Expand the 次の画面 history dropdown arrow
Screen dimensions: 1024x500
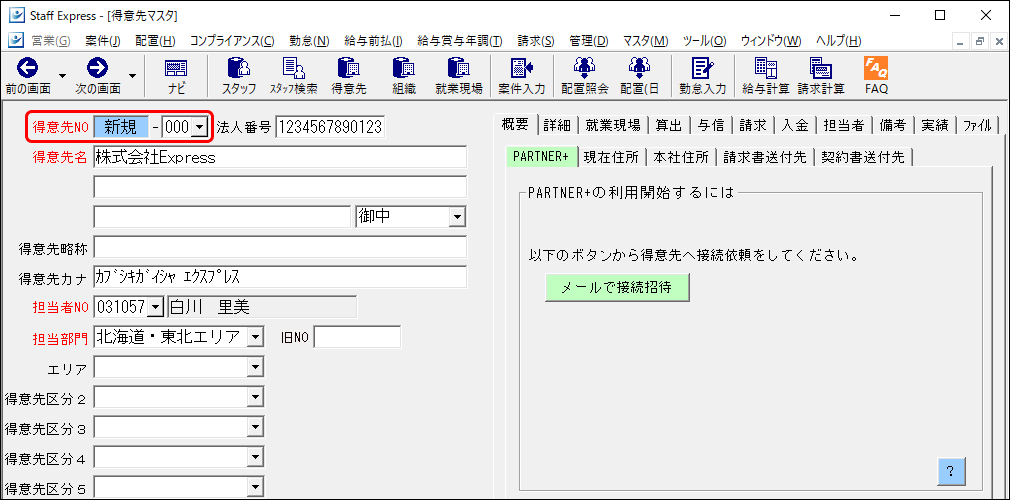click(133, 76)
